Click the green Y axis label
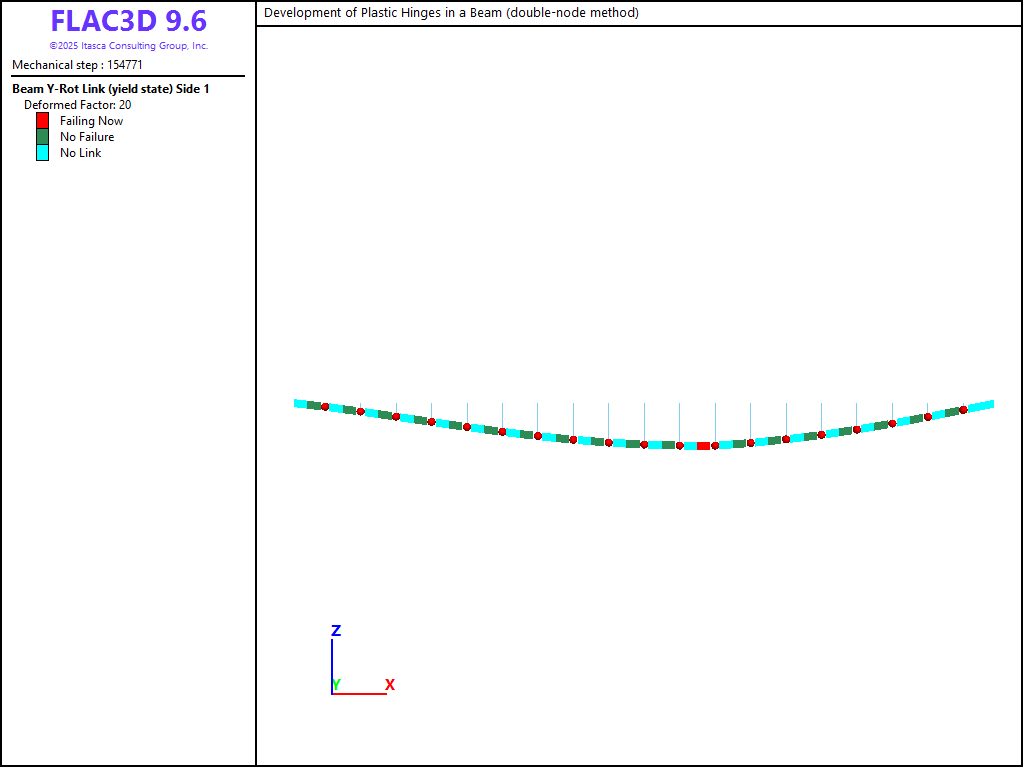 337,685
